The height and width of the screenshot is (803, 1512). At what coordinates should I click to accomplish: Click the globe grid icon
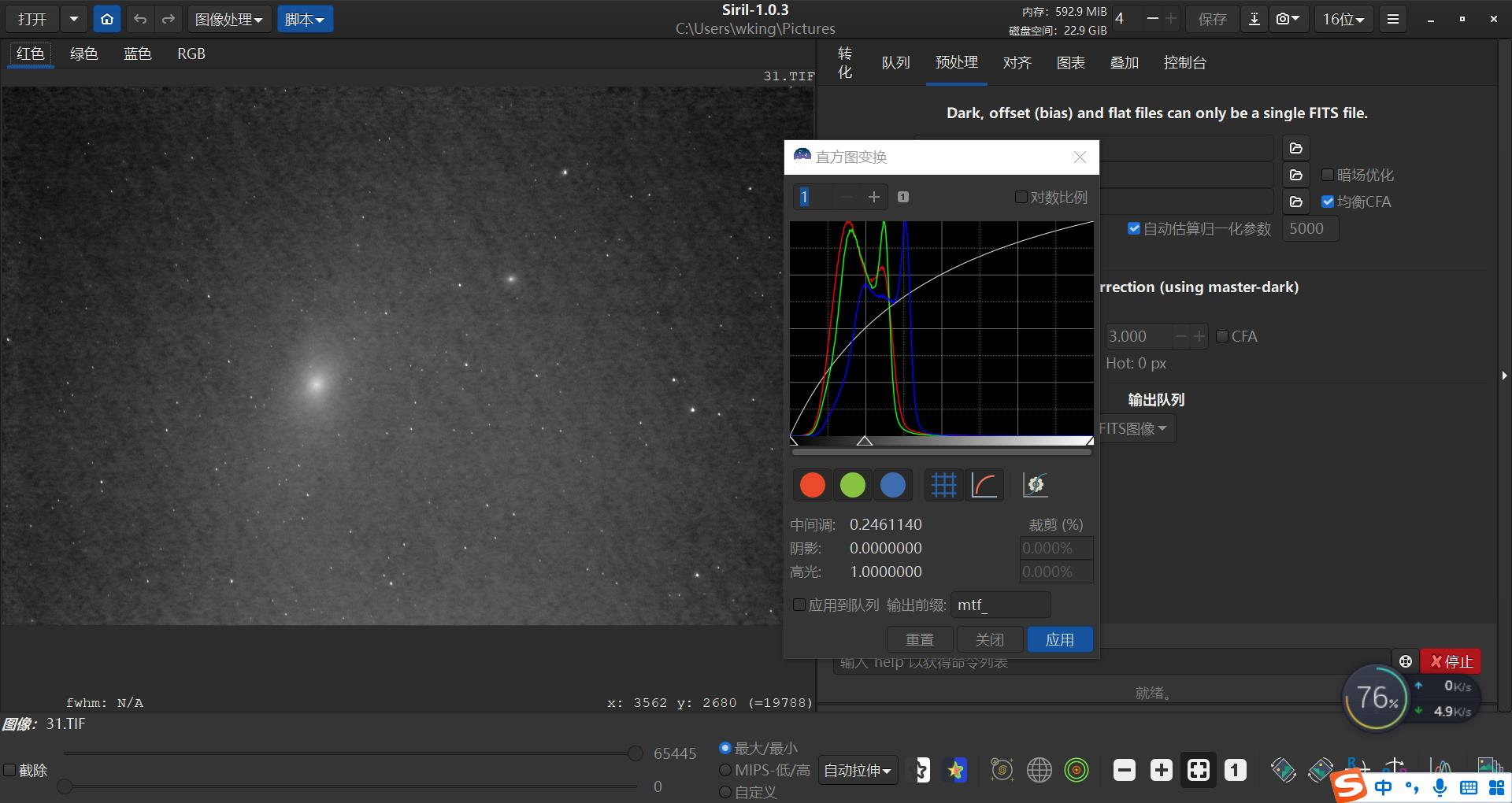click(x=1039, y=770)
